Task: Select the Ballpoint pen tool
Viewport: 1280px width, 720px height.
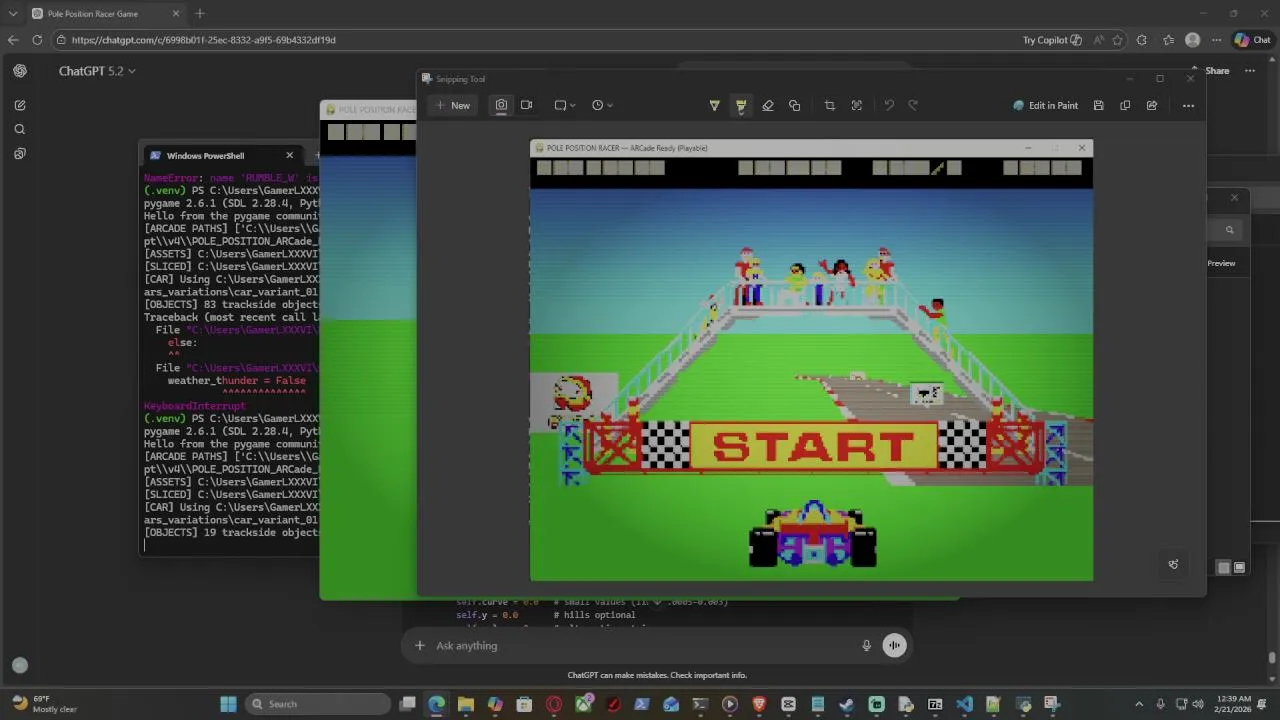Action: [x=714, y=105]
